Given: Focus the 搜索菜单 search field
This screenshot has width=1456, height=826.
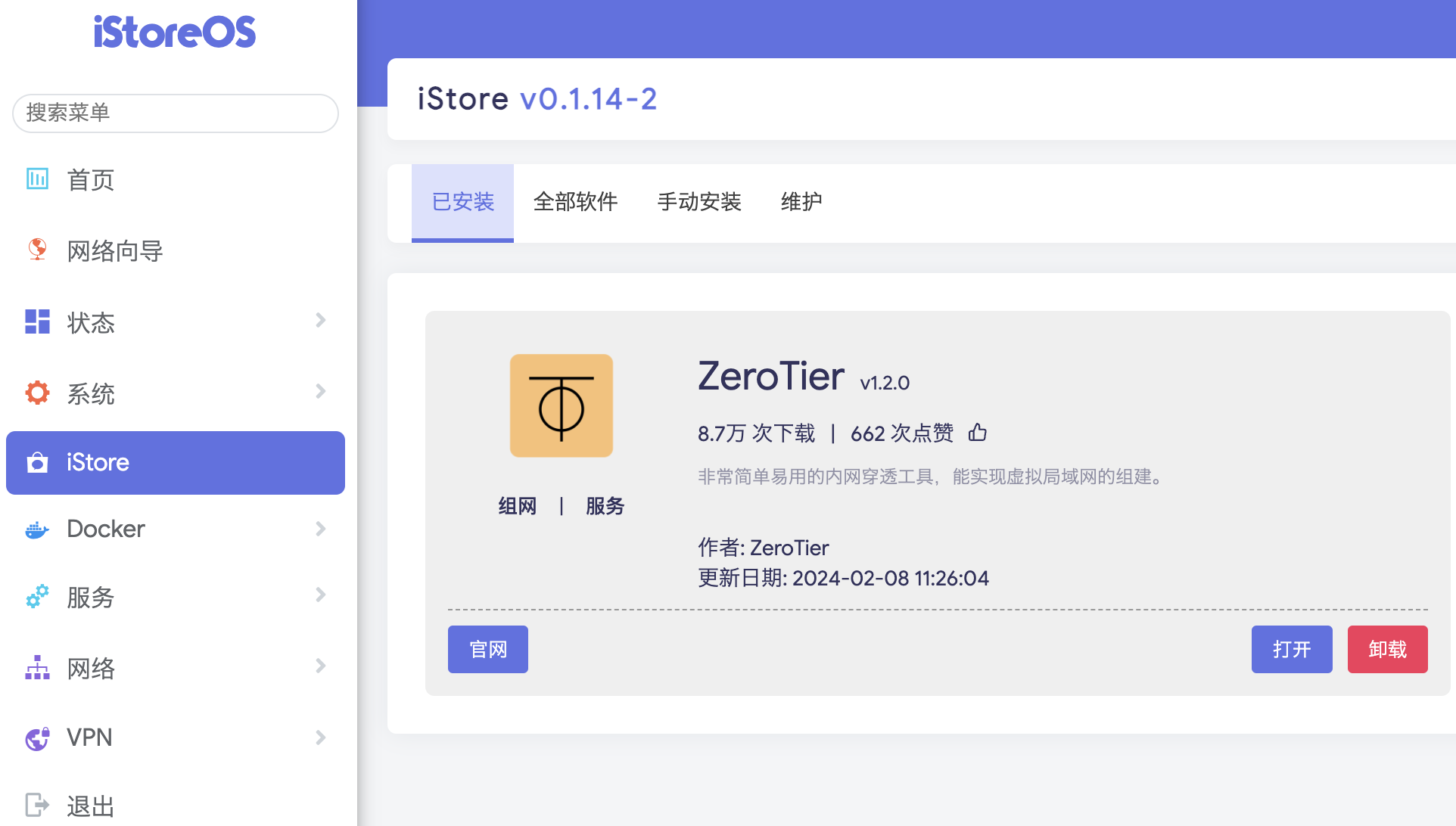Looking at the screenshot, I should pyautogui.click(x=176, y=113).
